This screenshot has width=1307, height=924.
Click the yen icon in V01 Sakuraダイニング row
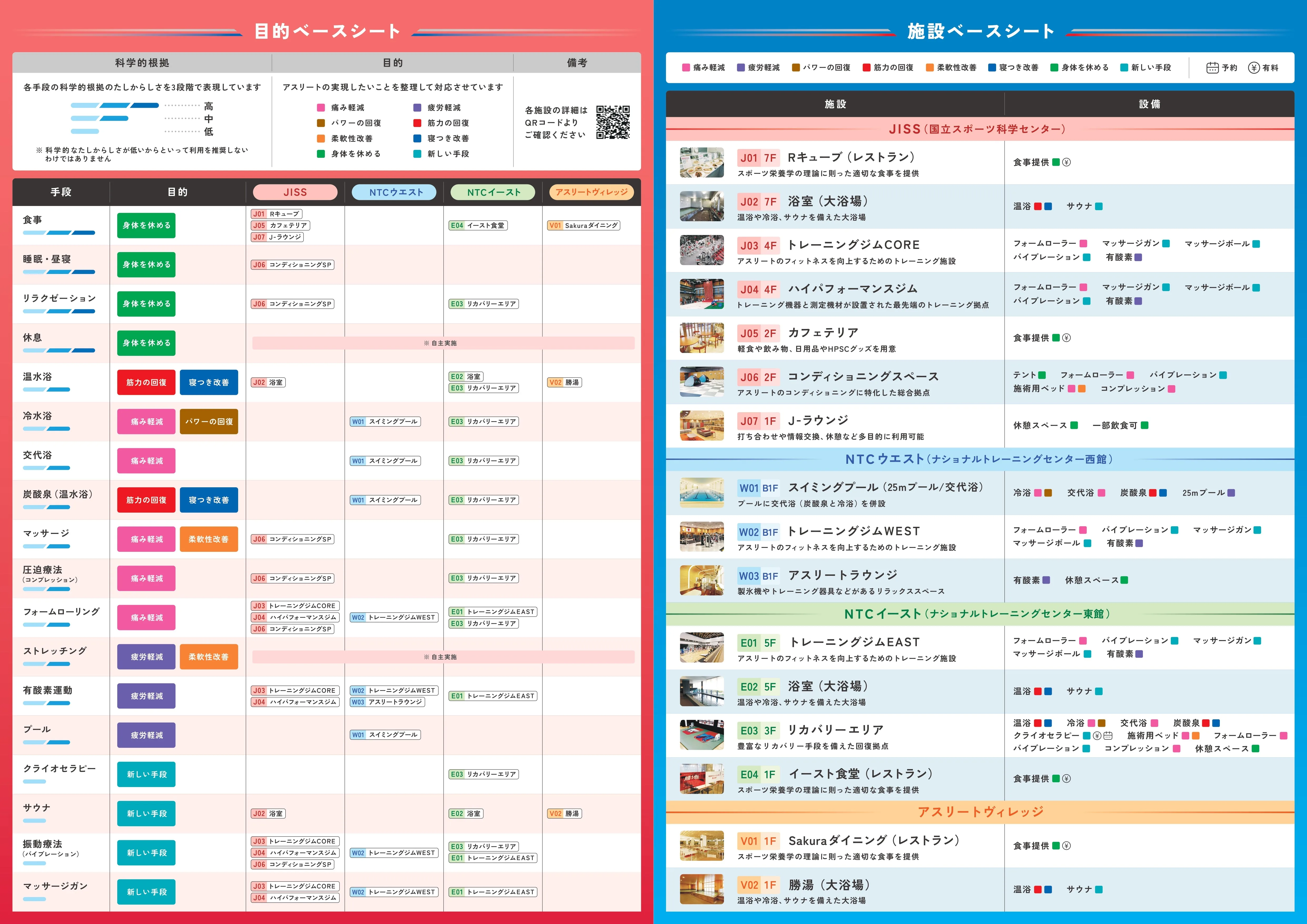click(1066, 846)
